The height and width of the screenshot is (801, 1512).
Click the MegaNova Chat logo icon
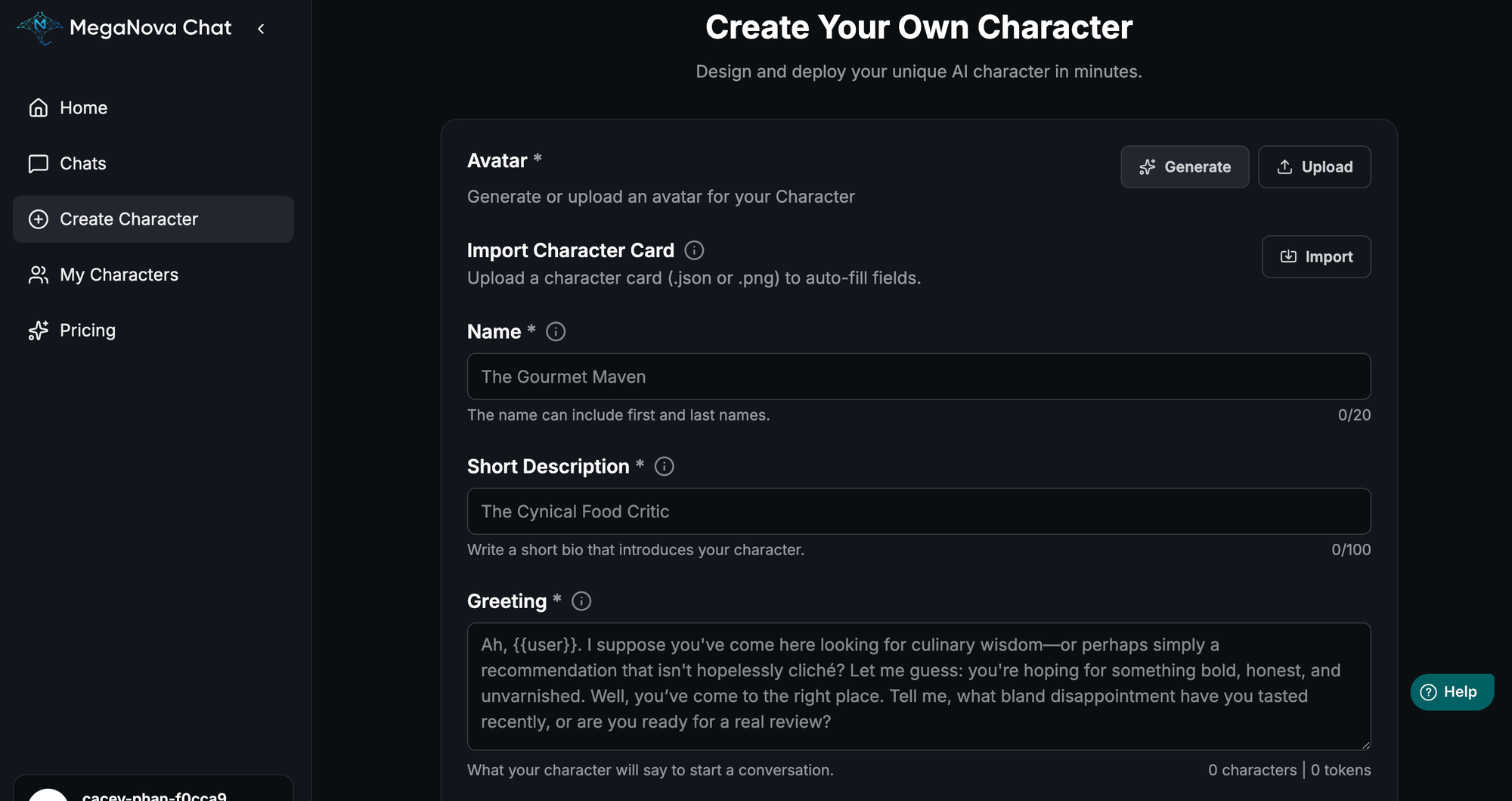pos(39,28)
